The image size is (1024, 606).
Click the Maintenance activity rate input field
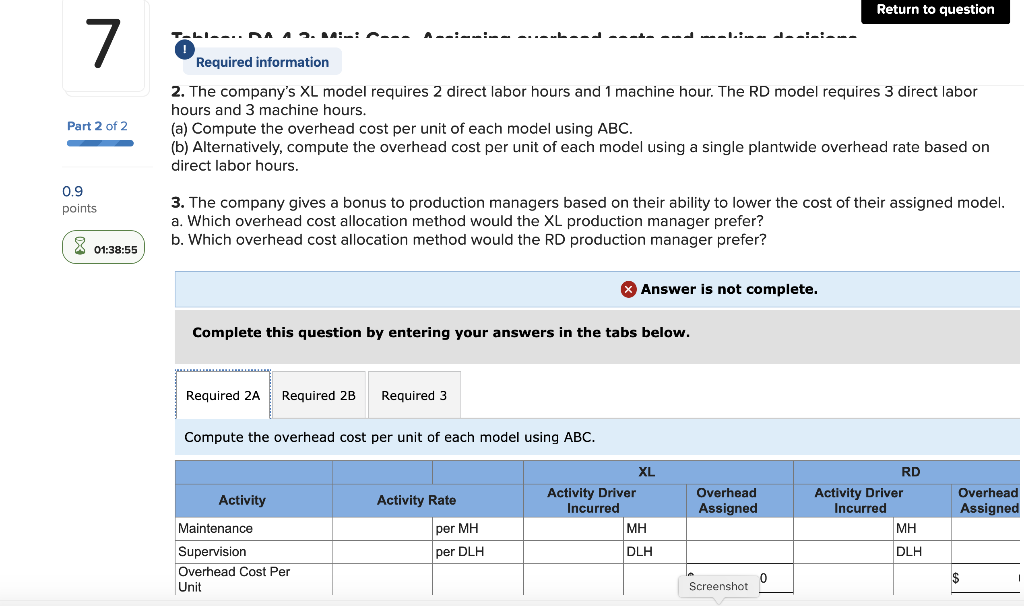[x=382, y=528]
